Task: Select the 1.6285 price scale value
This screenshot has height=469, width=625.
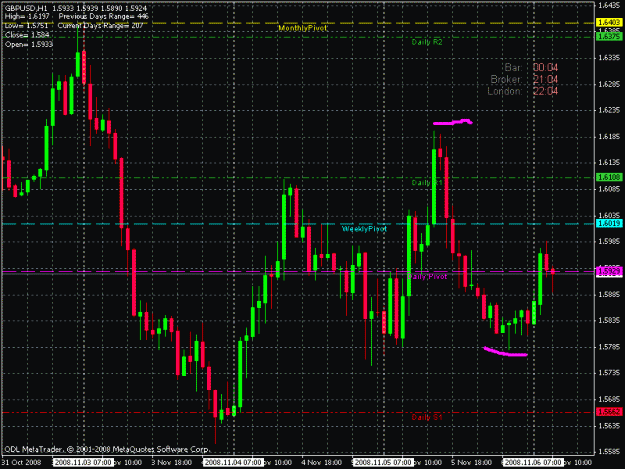Action: click(x=609, y=84)
